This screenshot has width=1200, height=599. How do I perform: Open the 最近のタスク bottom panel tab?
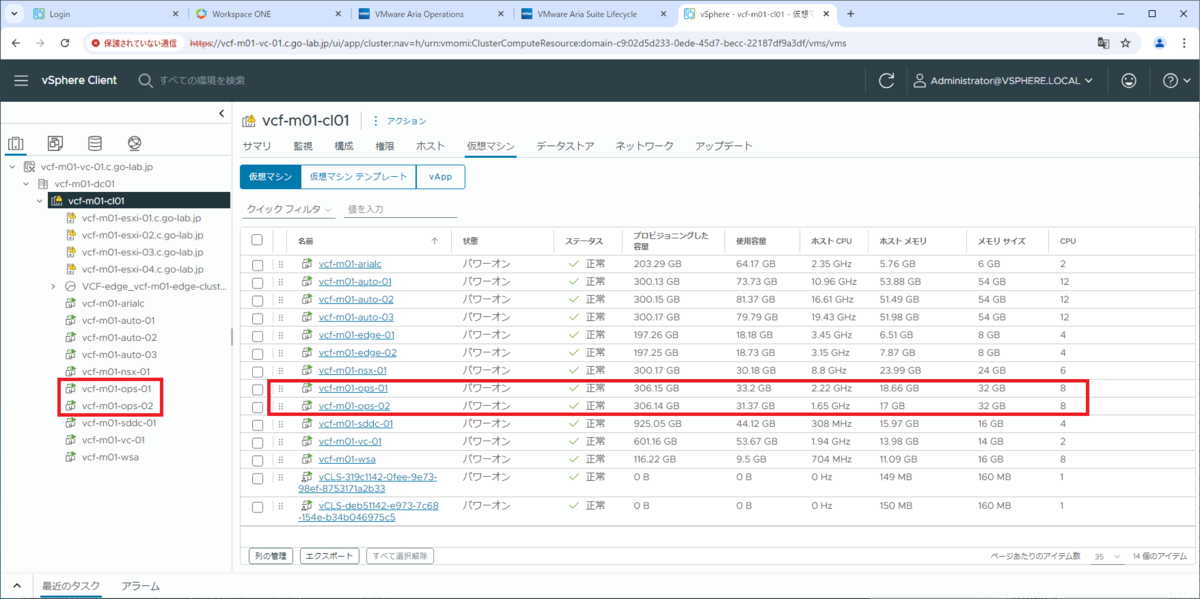coord(70,586)
